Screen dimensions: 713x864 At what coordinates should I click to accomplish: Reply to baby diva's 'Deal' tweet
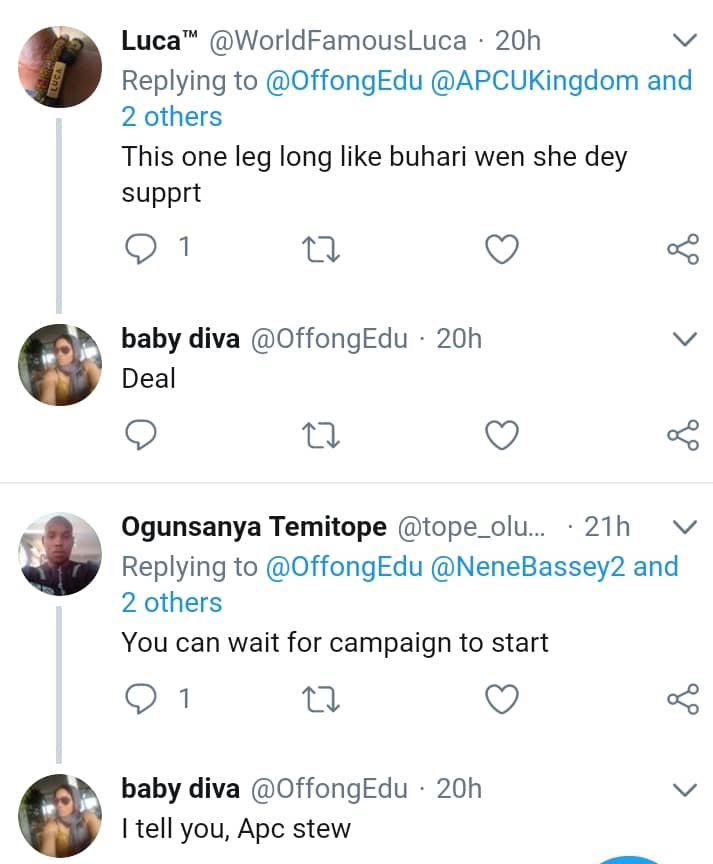tap(141, 435)
